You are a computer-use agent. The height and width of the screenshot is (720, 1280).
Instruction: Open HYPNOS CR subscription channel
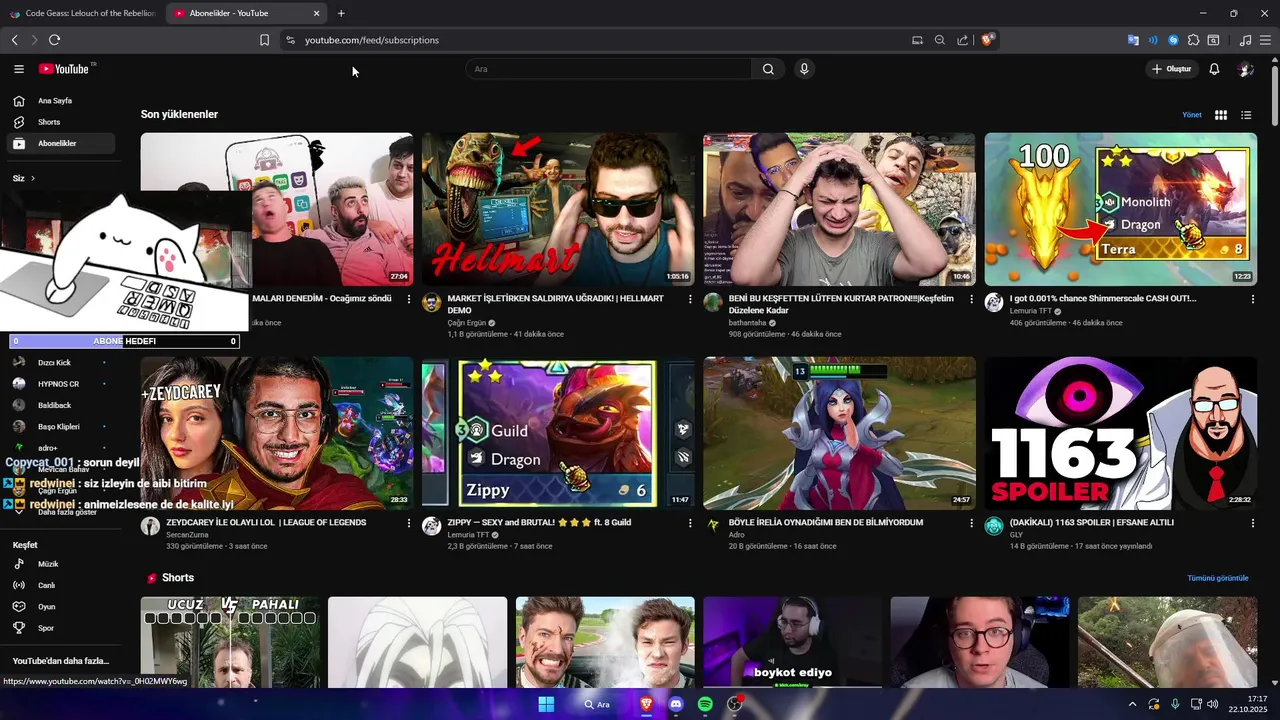point(60,384)
